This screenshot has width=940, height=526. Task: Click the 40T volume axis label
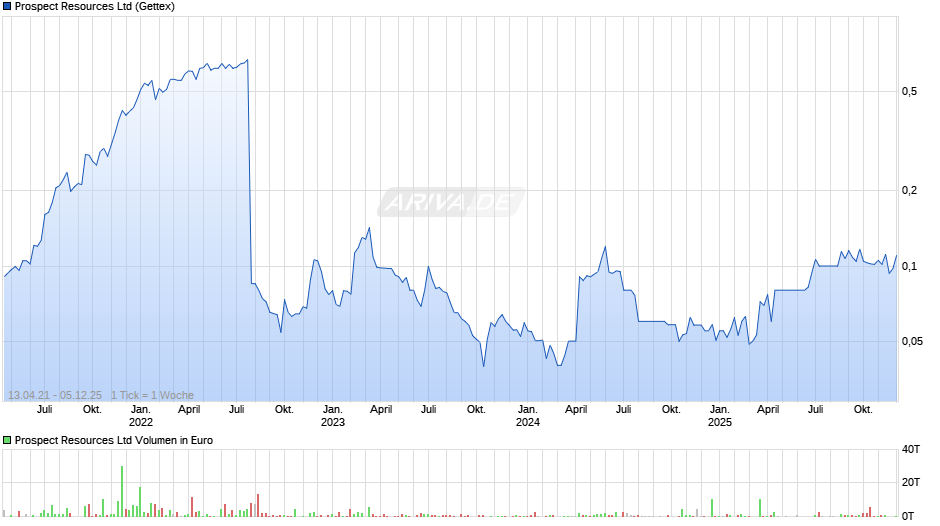[x=911, y=449]
